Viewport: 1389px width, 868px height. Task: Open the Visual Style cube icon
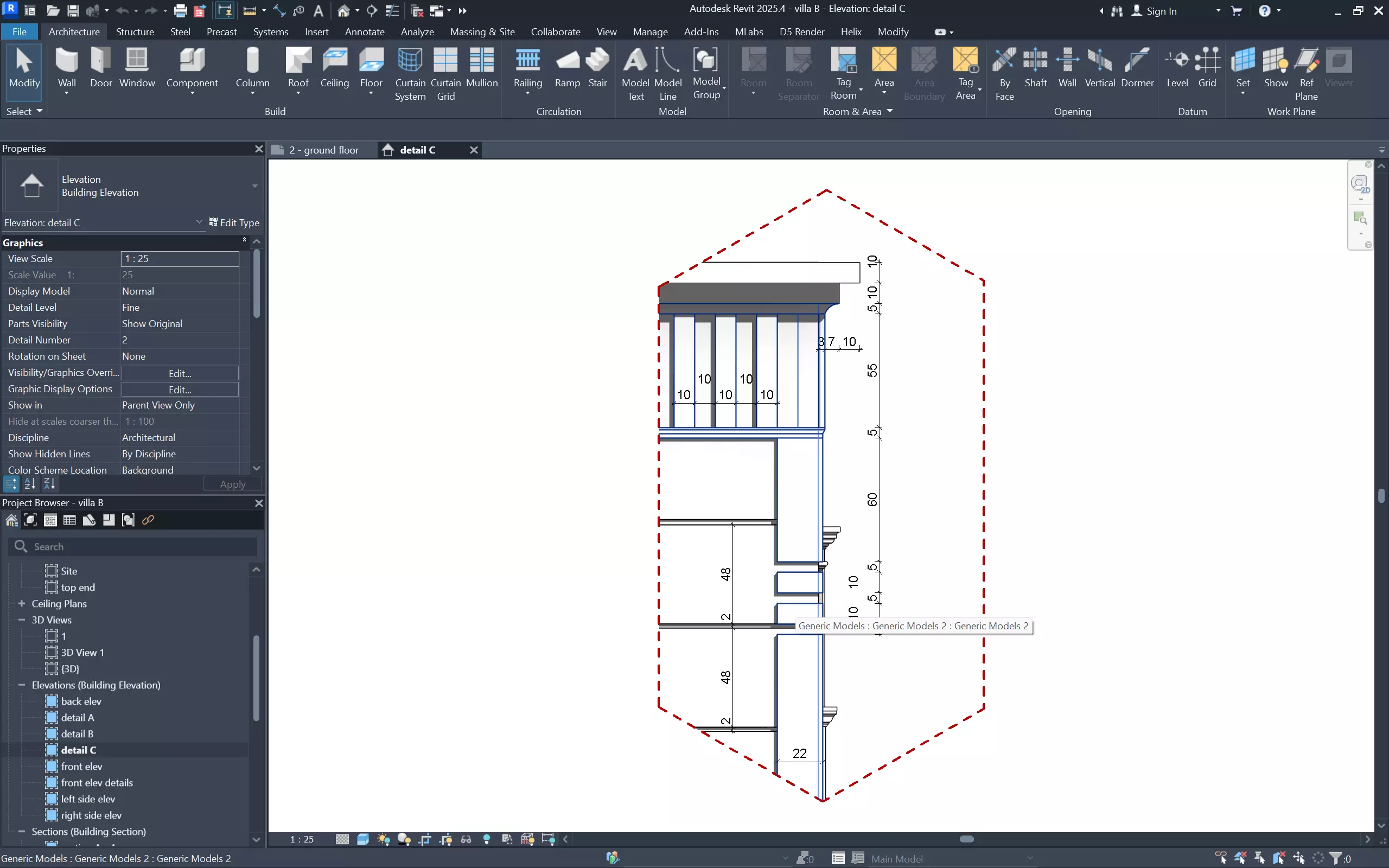(x=363, y=839)
